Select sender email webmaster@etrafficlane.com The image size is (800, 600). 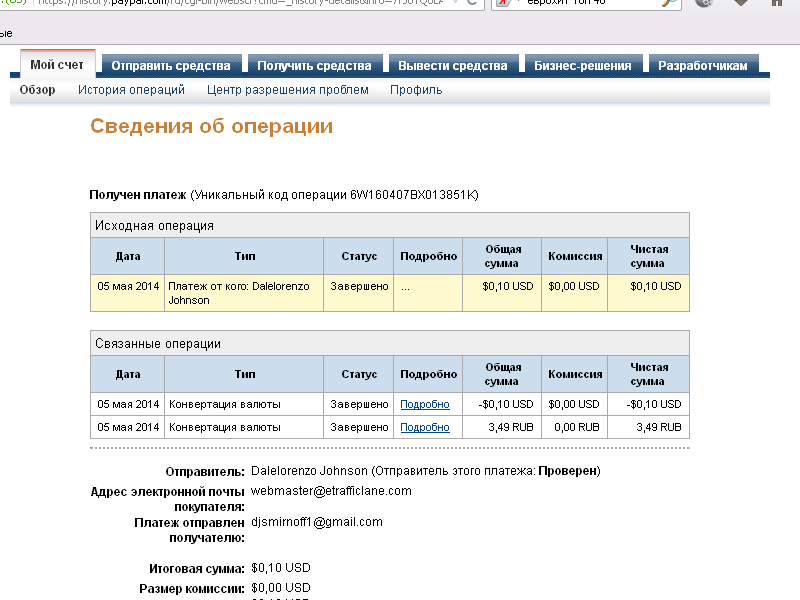(331, 491)
